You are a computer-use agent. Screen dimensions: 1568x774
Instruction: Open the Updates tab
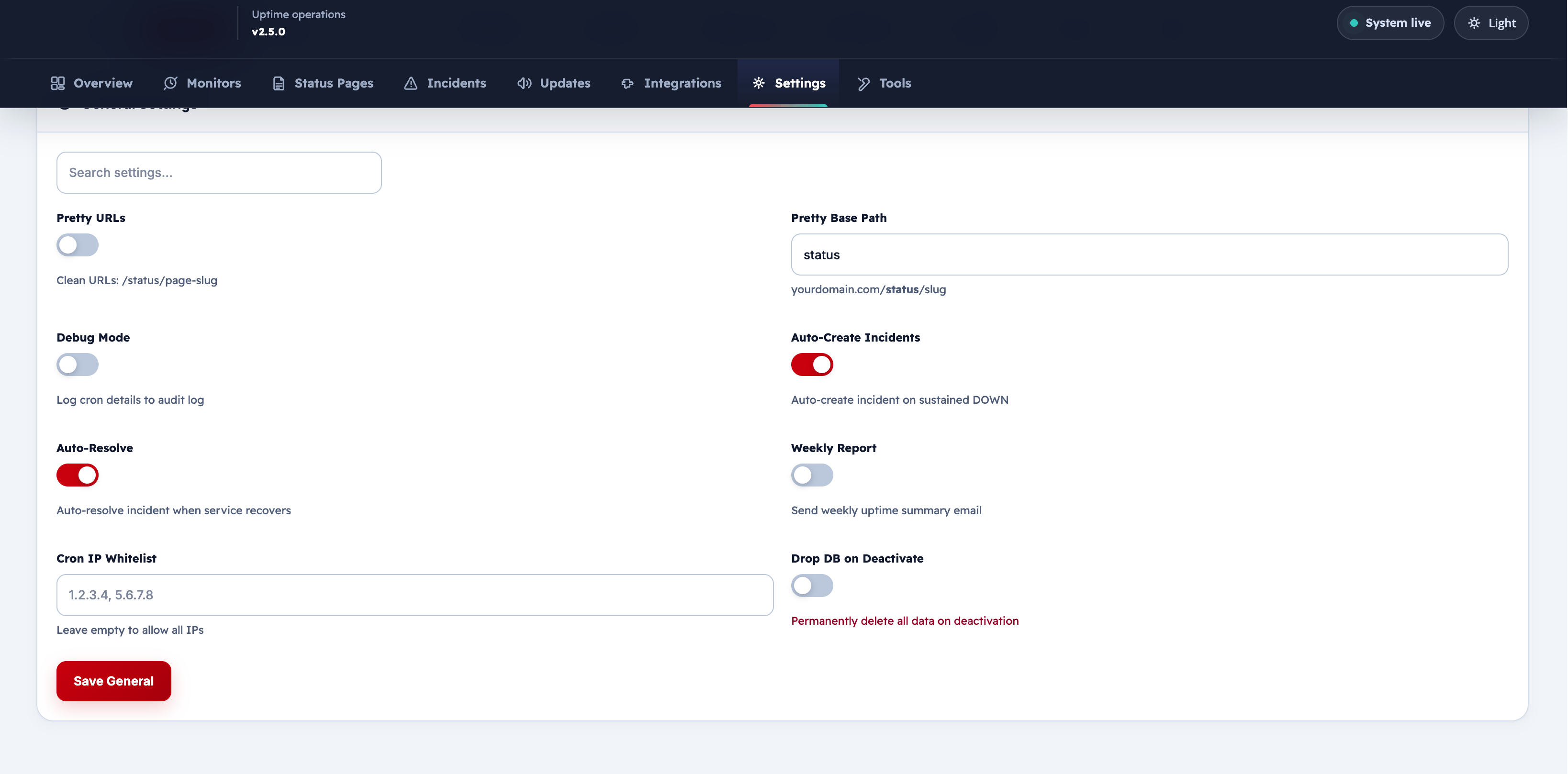coord(553,83)
